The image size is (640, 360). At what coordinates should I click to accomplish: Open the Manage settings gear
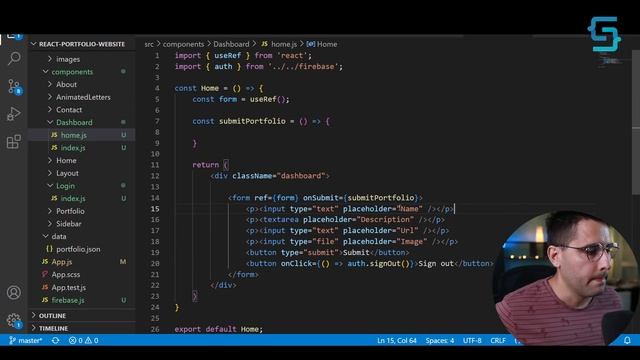pos(13,320)
